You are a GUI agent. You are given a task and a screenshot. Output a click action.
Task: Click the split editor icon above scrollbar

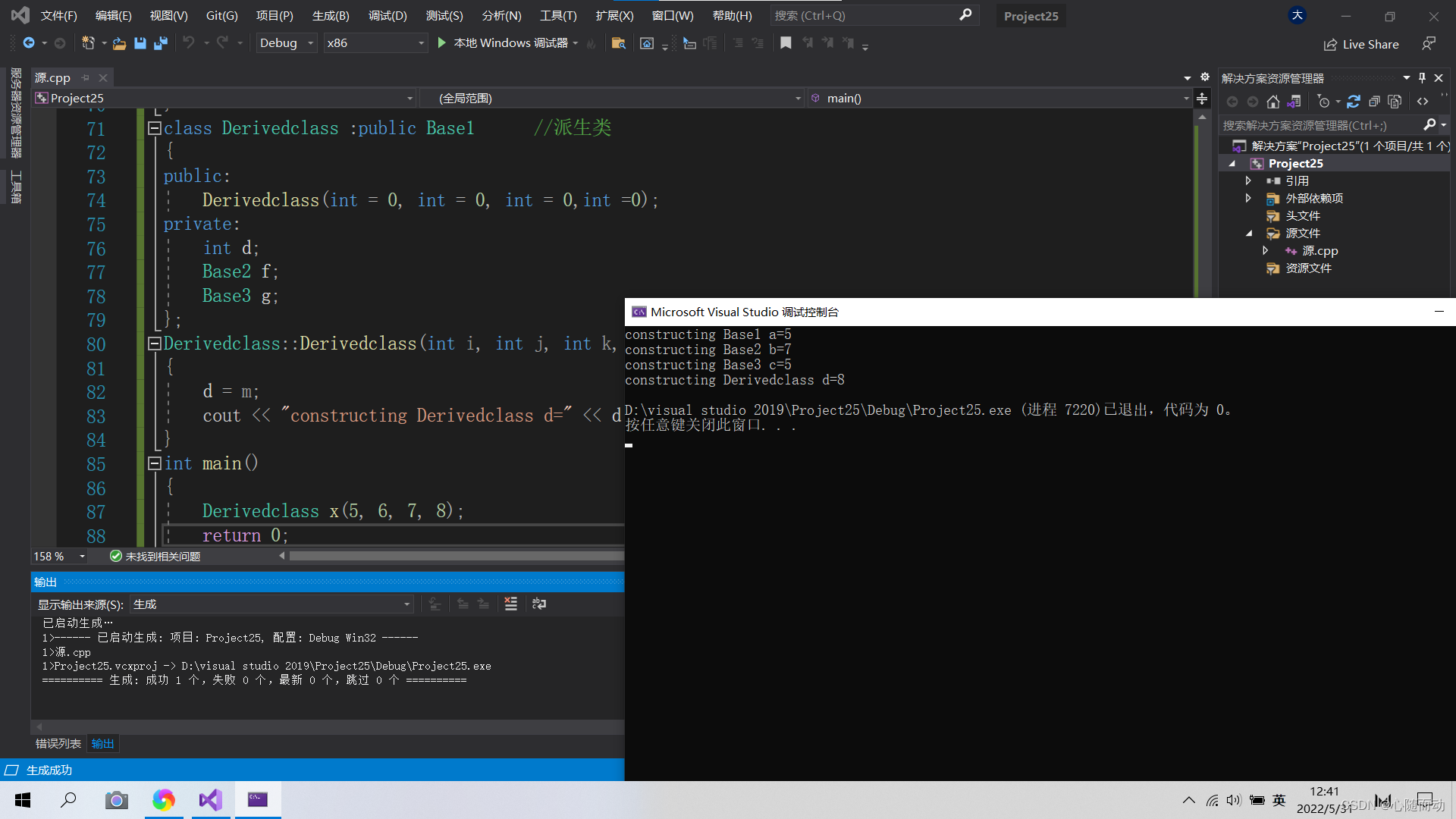tap(1202, 99)
